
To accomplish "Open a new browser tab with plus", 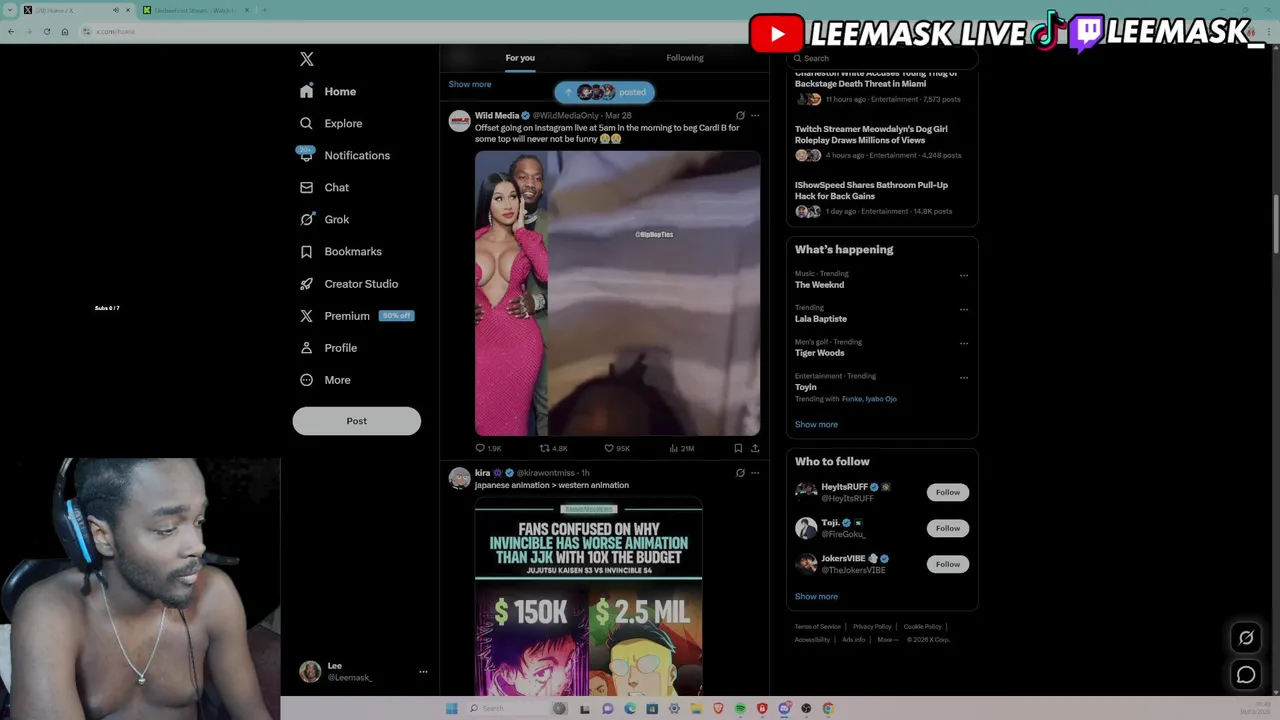I will pyautogui.click(x=264, y=10).
